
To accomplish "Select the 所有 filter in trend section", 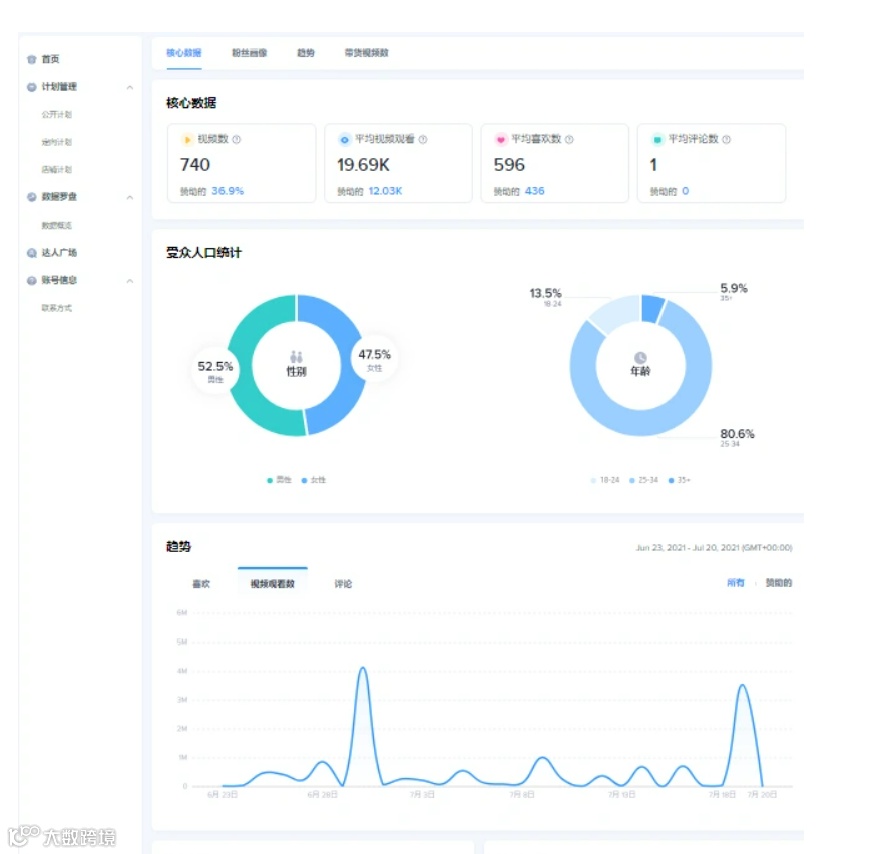I will [x=736, y=583].
